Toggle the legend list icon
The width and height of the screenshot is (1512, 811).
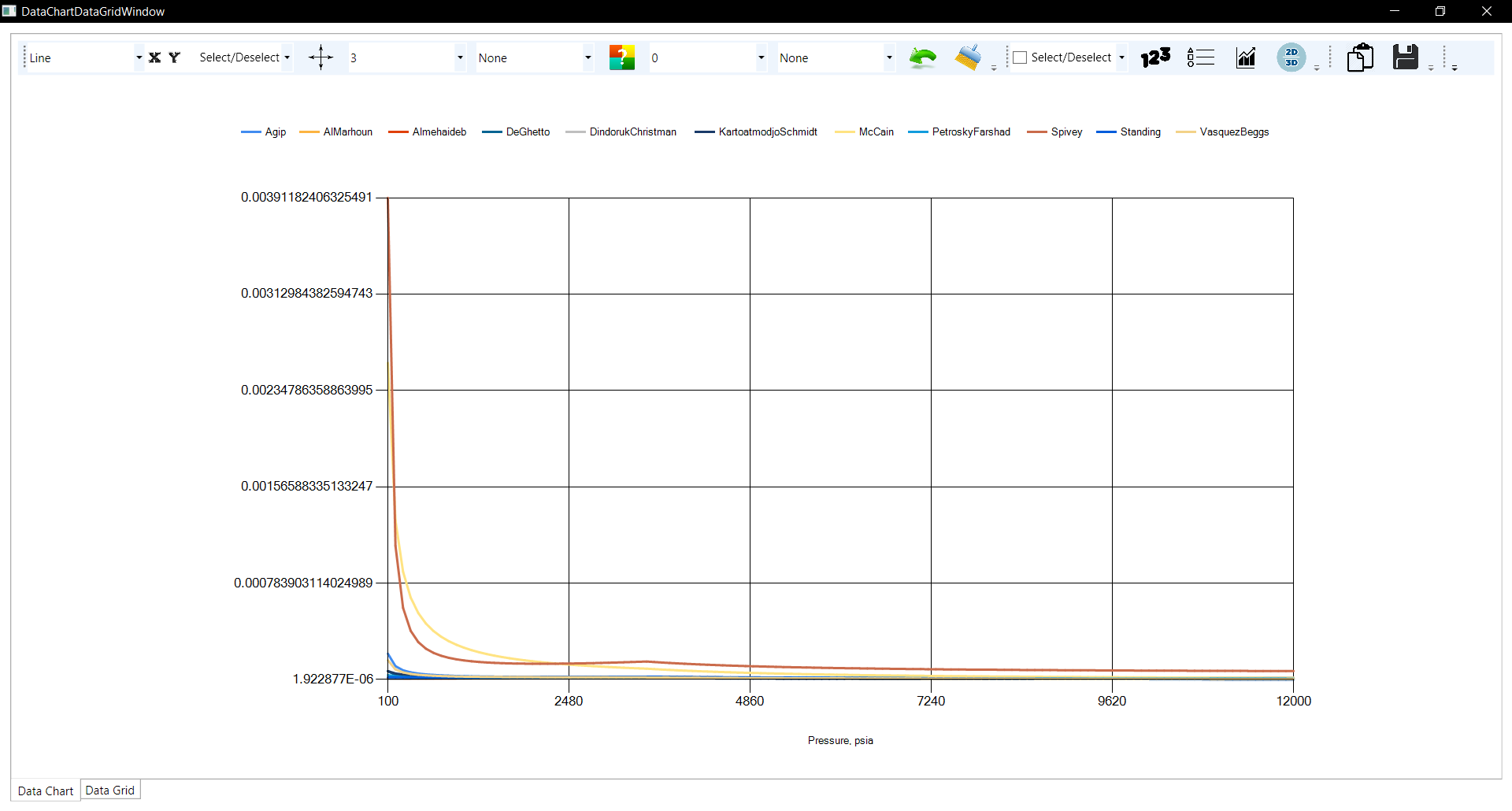click(1200, 57)
